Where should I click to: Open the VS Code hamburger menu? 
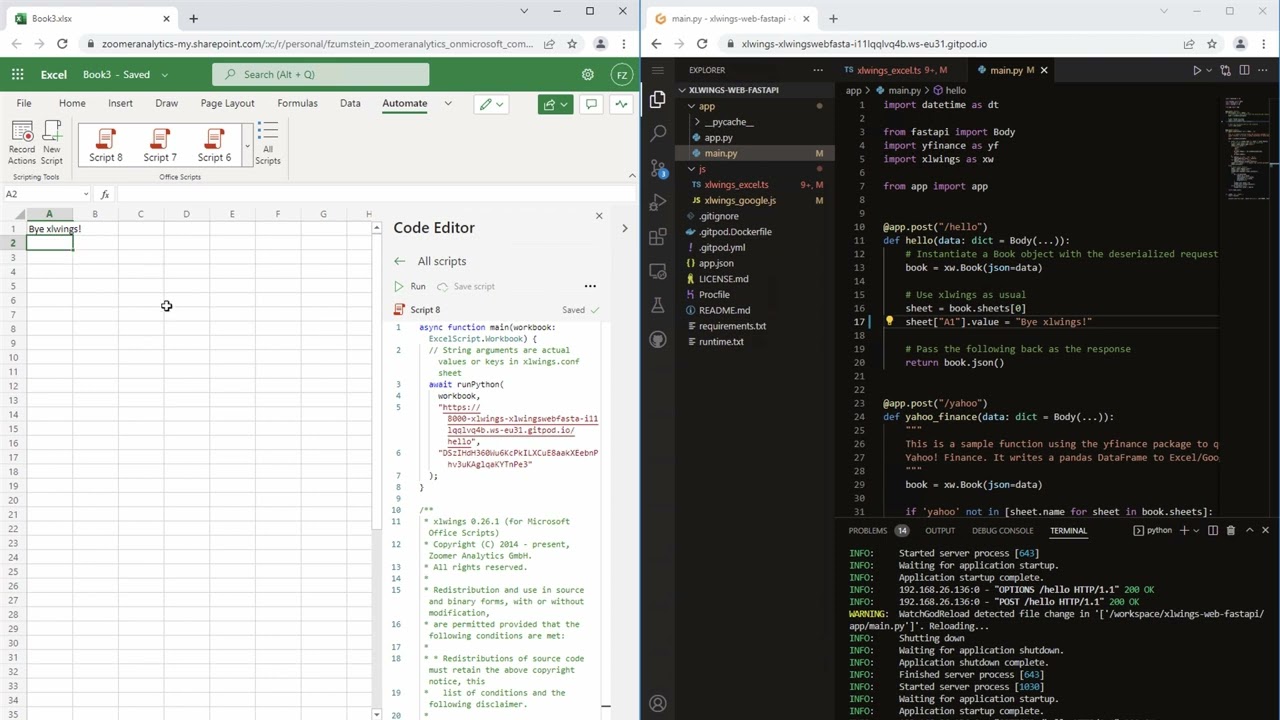pos(657,70)
